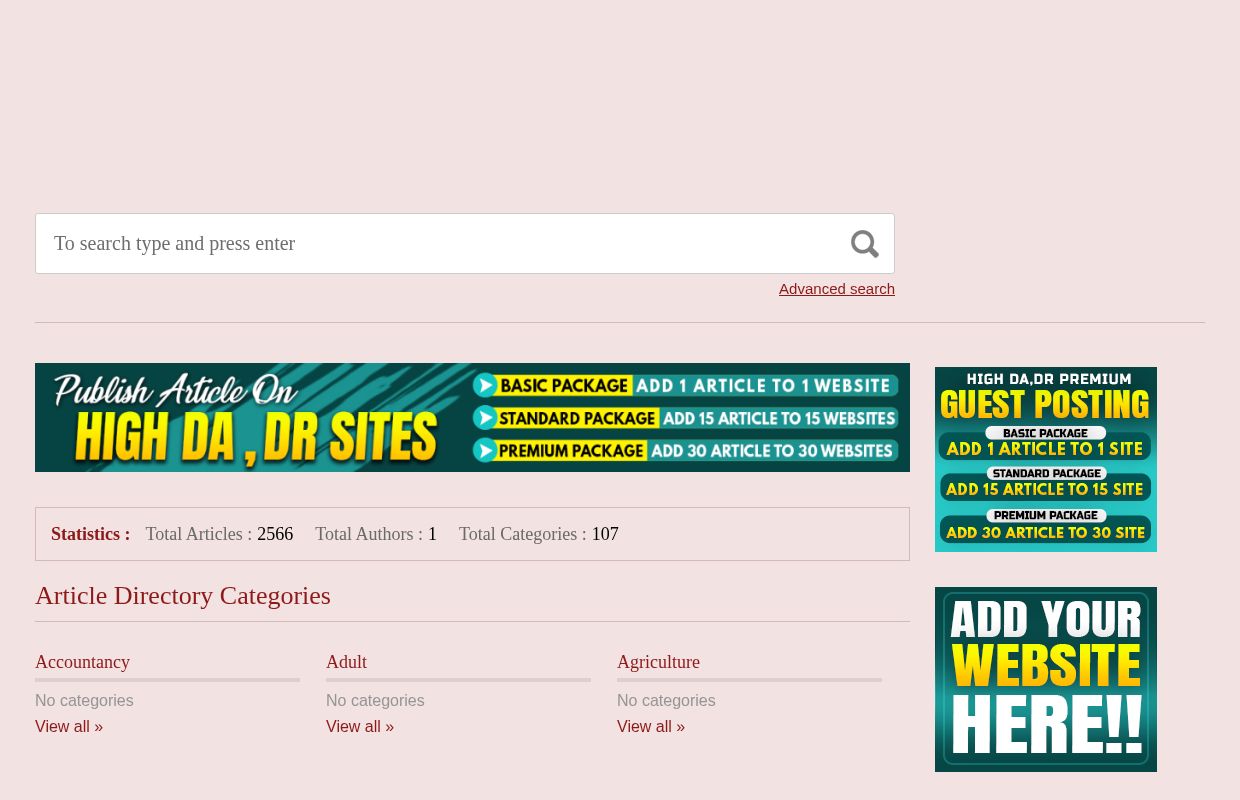Image resolution: width=1240 pixels, height=800 pixels.
Task: Click the Basic Package line in banner
Action: (x=685, y=385)
